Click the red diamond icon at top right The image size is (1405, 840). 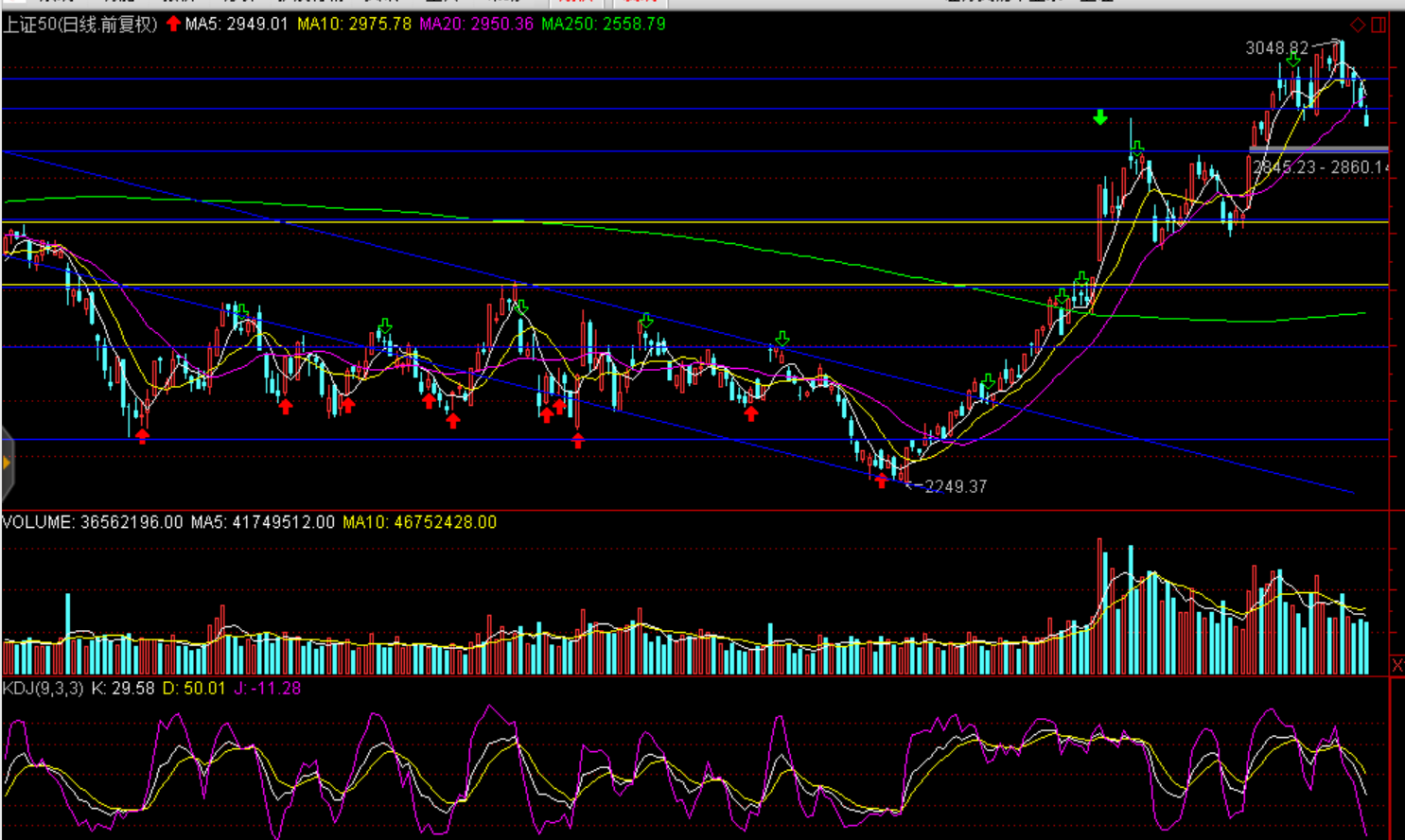tap(1358, 25)
